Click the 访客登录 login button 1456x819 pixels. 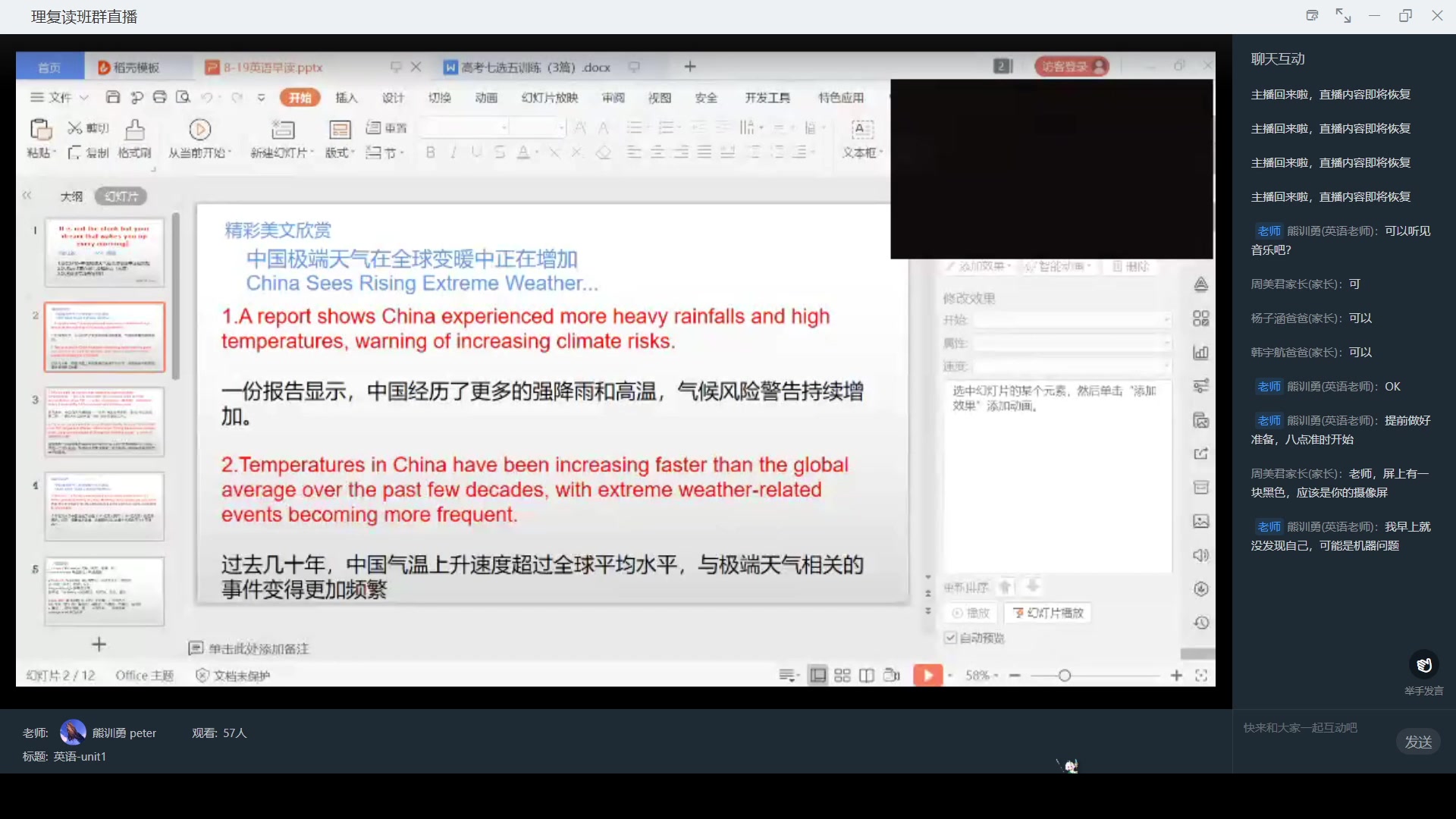click(1072, 67)
